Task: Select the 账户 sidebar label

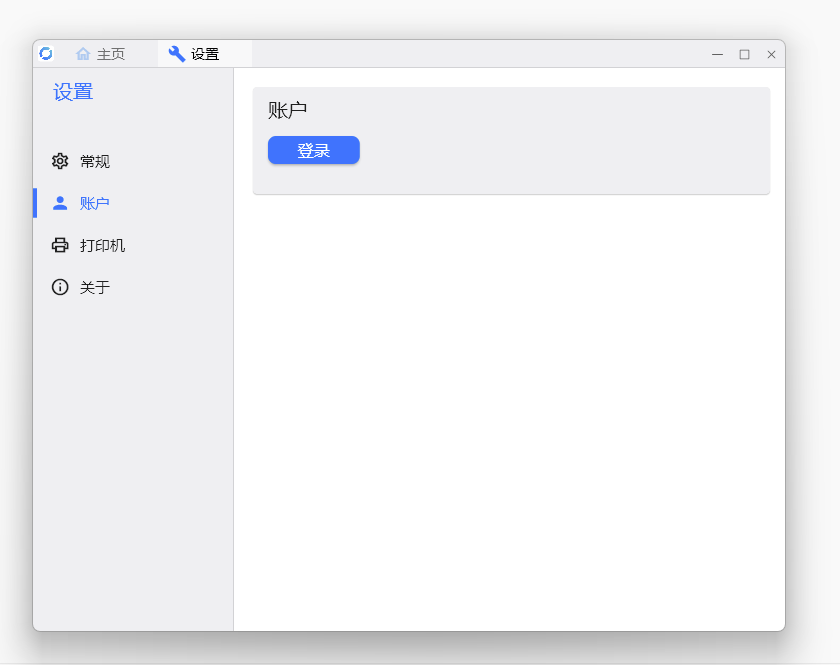Action: (x=95, y=203)
